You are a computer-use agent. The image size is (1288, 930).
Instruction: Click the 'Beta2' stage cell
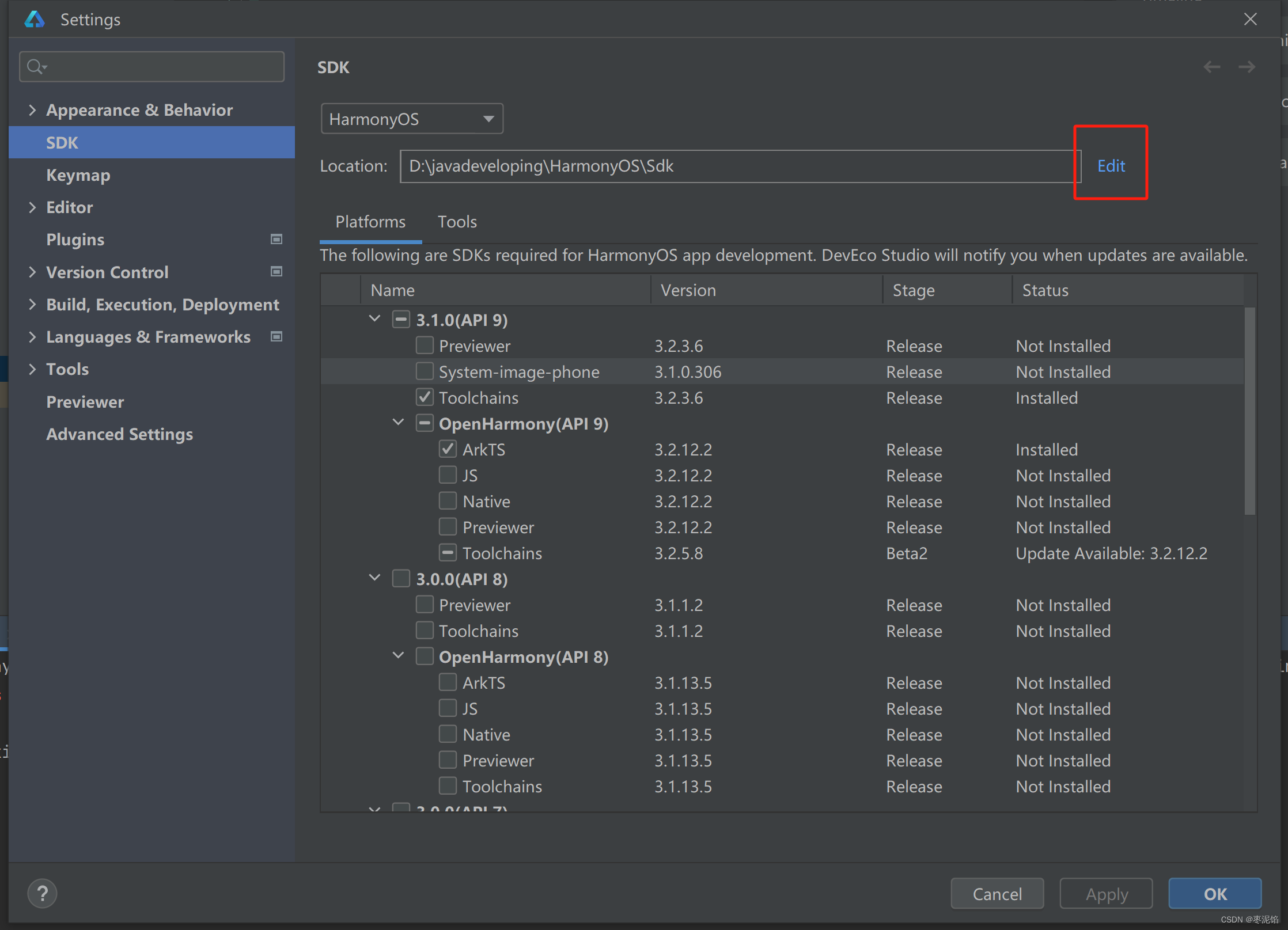pyautogui.click(x=907, y=553)
